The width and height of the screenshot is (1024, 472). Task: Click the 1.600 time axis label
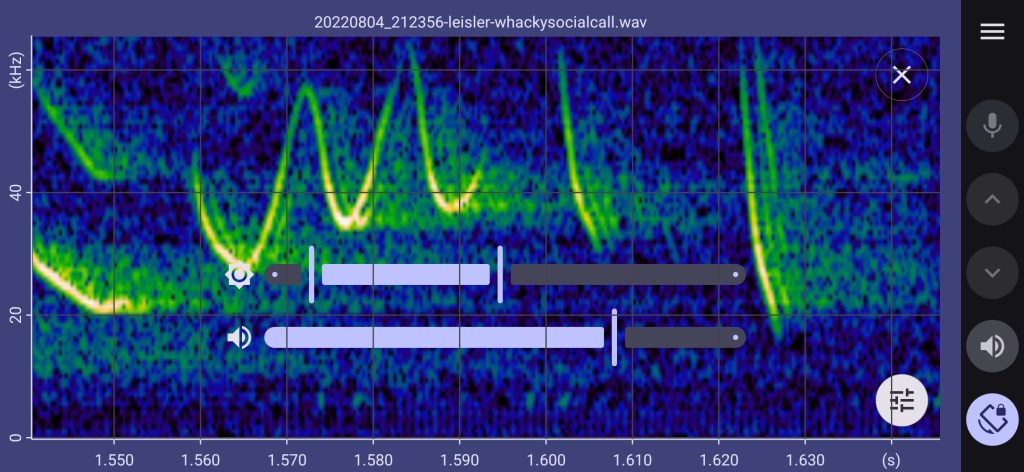pyautogui.click(x=545, y=459)
